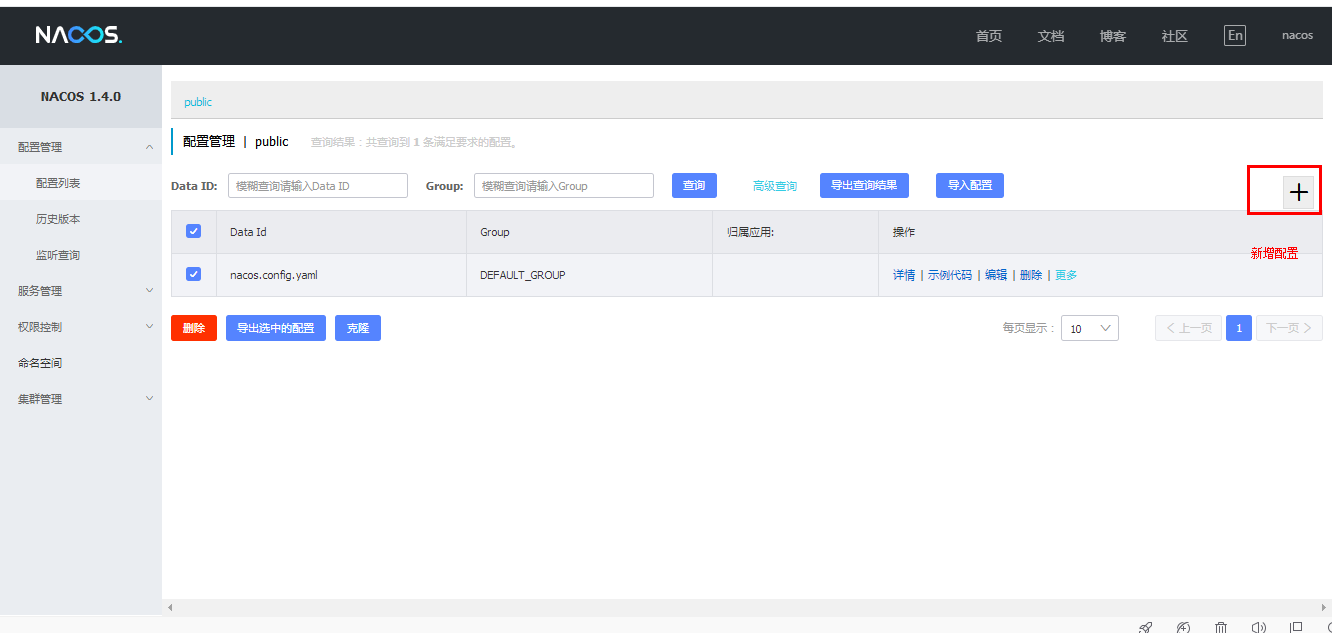Click the NACOS 1.4.0 version label
The image size is (1332, 633).
pos(81,97)
